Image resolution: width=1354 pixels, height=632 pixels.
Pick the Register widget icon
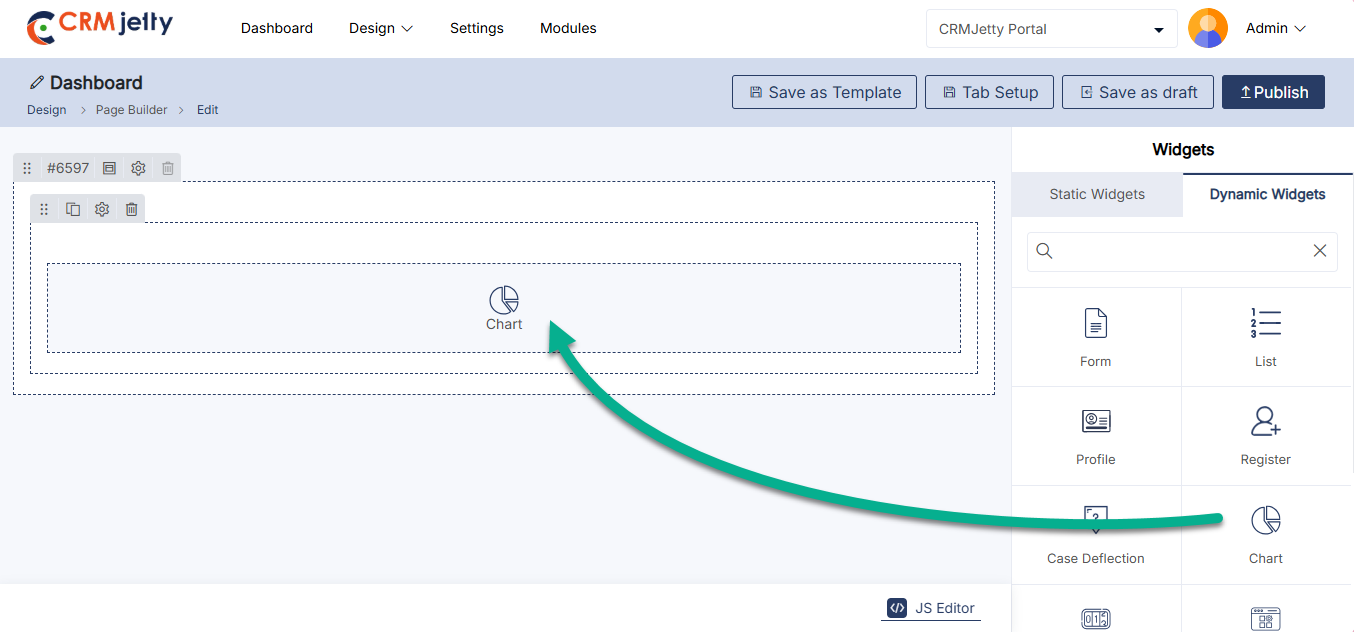point(1265,422)
